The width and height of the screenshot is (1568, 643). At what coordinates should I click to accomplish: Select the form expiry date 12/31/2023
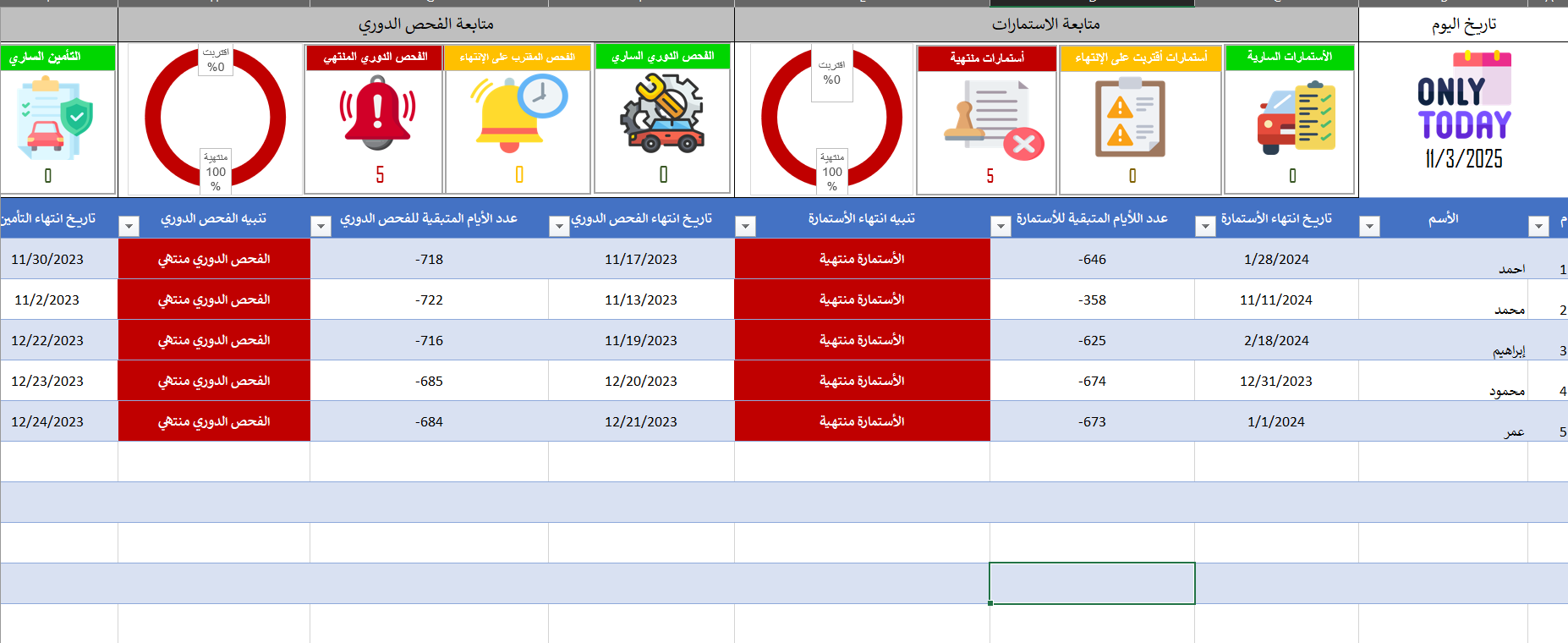[1276, 381]
